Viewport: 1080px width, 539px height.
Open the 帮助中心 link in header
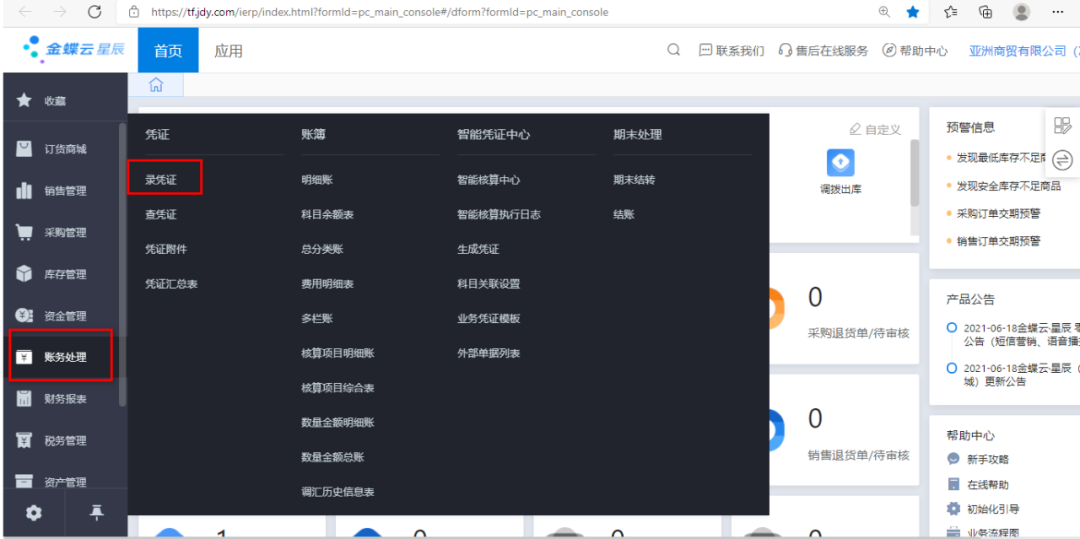coord(915,51)
